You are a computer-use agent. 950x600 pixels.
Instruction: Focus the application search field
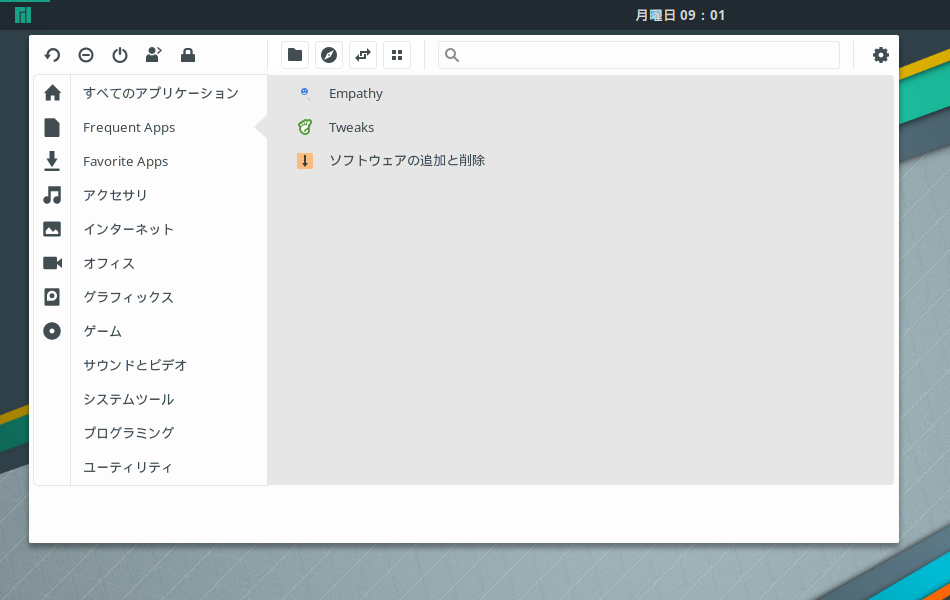click(x=639, y=55)
